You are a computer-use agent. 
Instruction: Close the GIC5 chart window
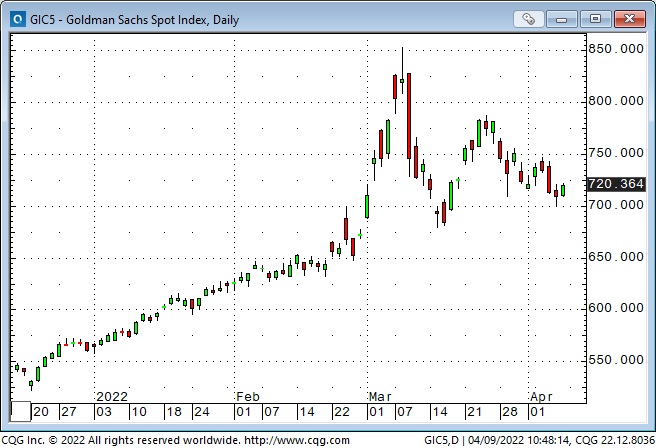[x=629, y=19]
